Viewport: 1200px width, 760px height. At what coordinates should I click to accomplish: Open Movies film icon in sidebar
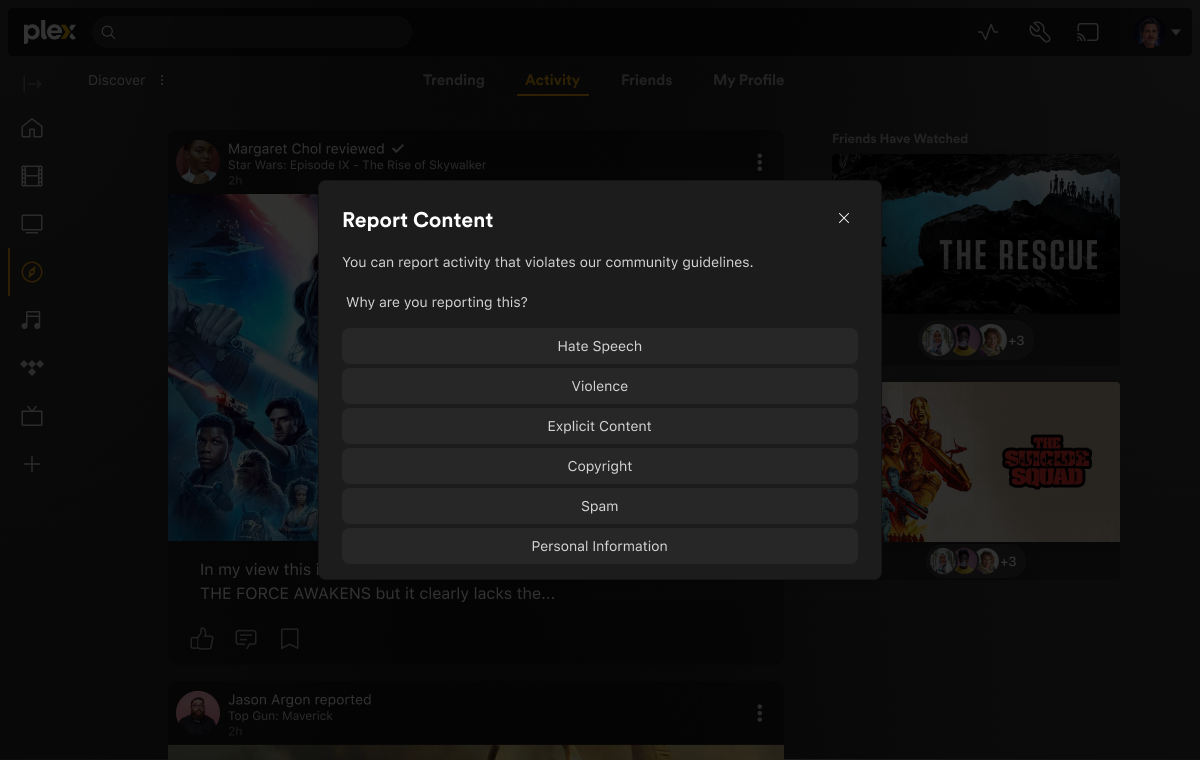click(x=32, y=176)
